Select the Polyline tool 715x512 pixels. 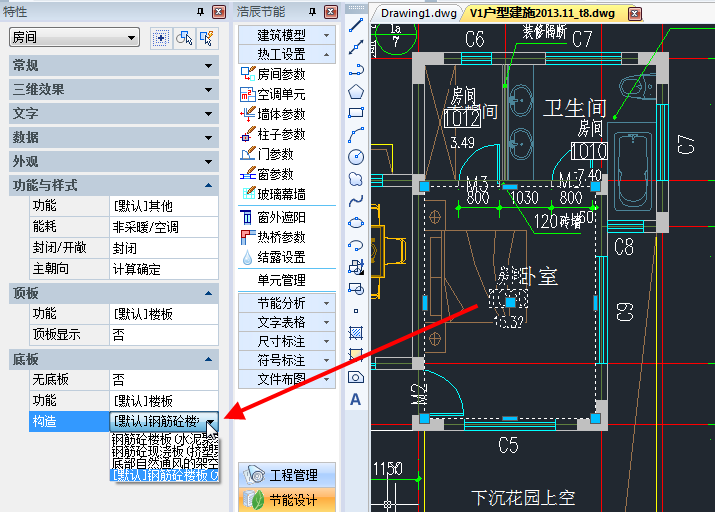pos(356,69)
